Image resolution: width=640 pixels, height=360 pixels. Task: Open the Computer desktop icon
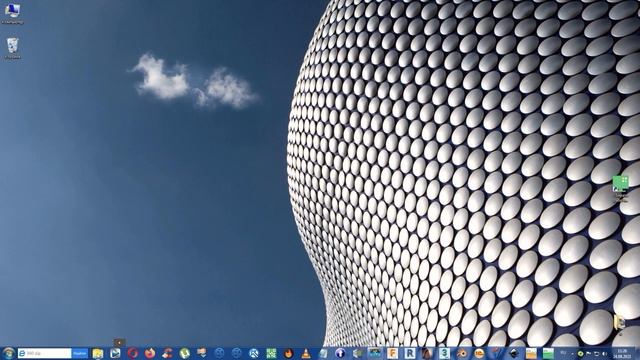[x=12, y=13]
